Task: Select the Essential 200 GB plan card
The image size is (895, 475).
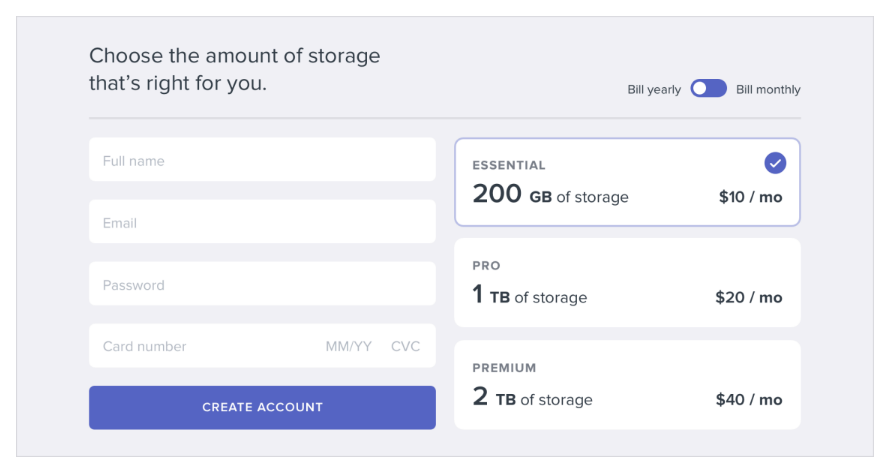Action: (x=627, y=182)
